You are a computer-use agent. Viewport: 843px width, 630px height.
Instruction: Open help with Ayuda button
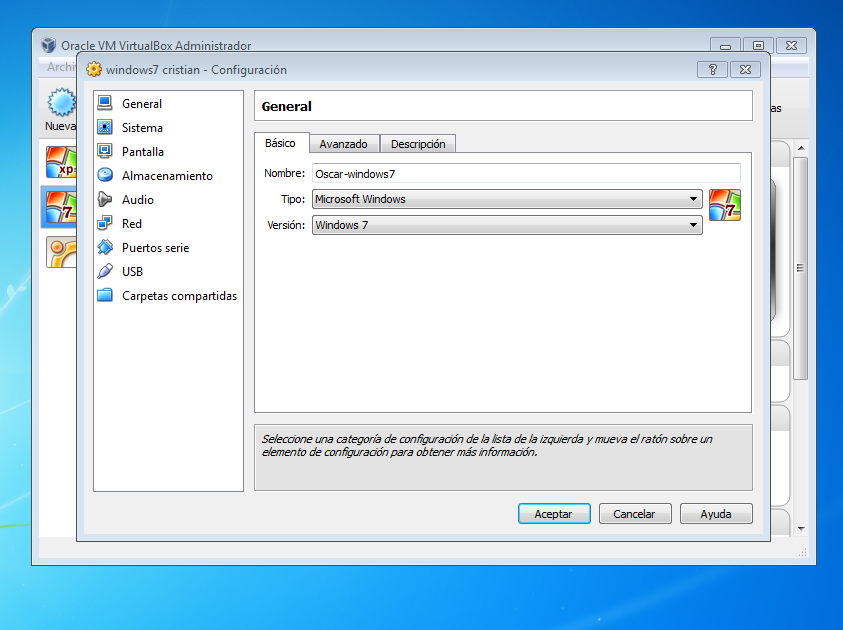pyautogui.click(x=716, y=514)
